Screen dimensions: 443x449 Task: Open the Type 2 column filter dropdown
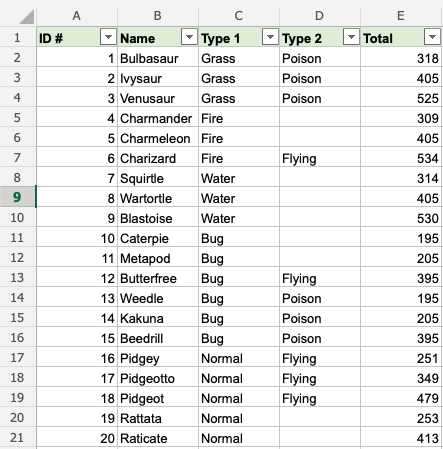(351, 37)
